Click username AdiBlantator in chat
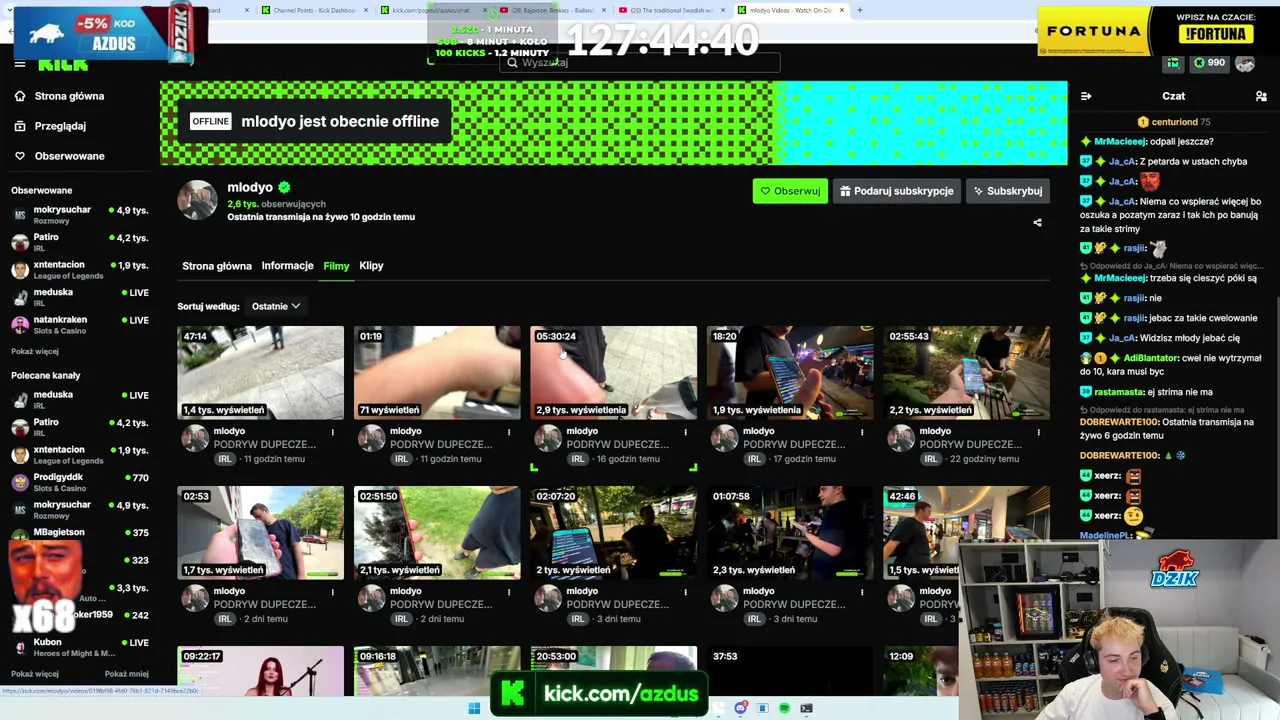The height and width of the screenshot is (720, 1280). click(1152, 358)
